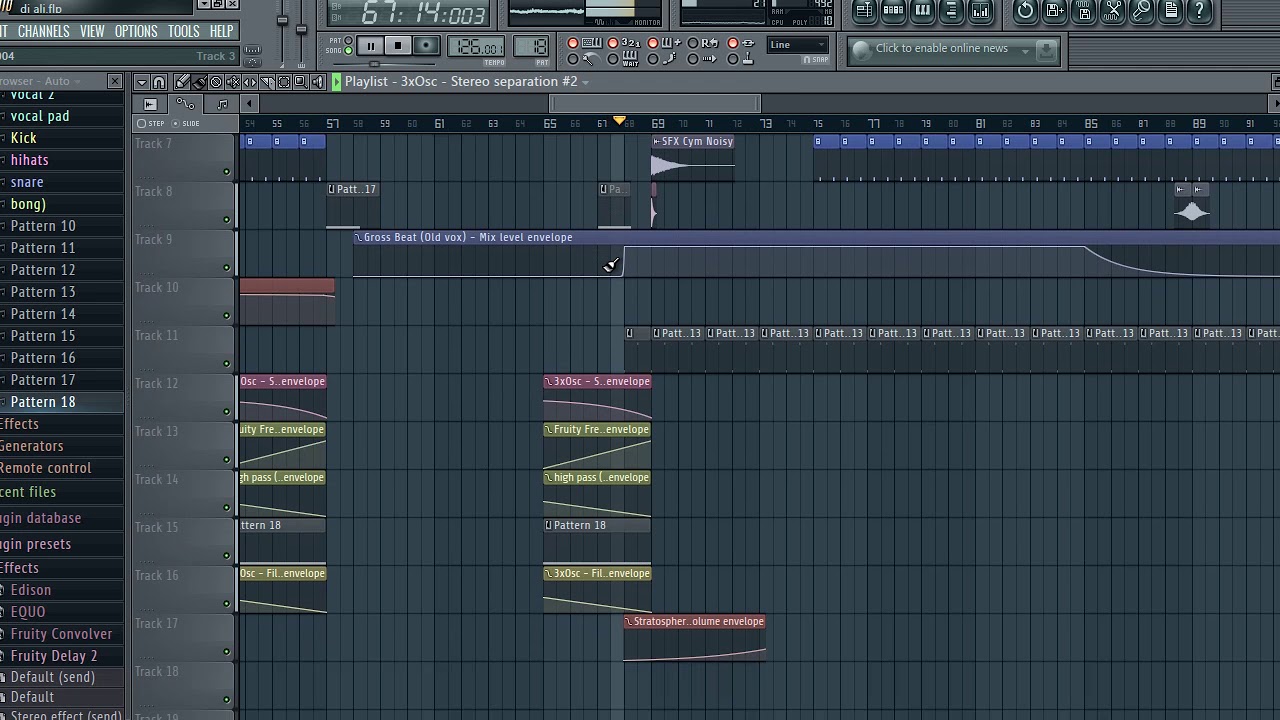Open the online news dropdown arrow

[1025, 50]
